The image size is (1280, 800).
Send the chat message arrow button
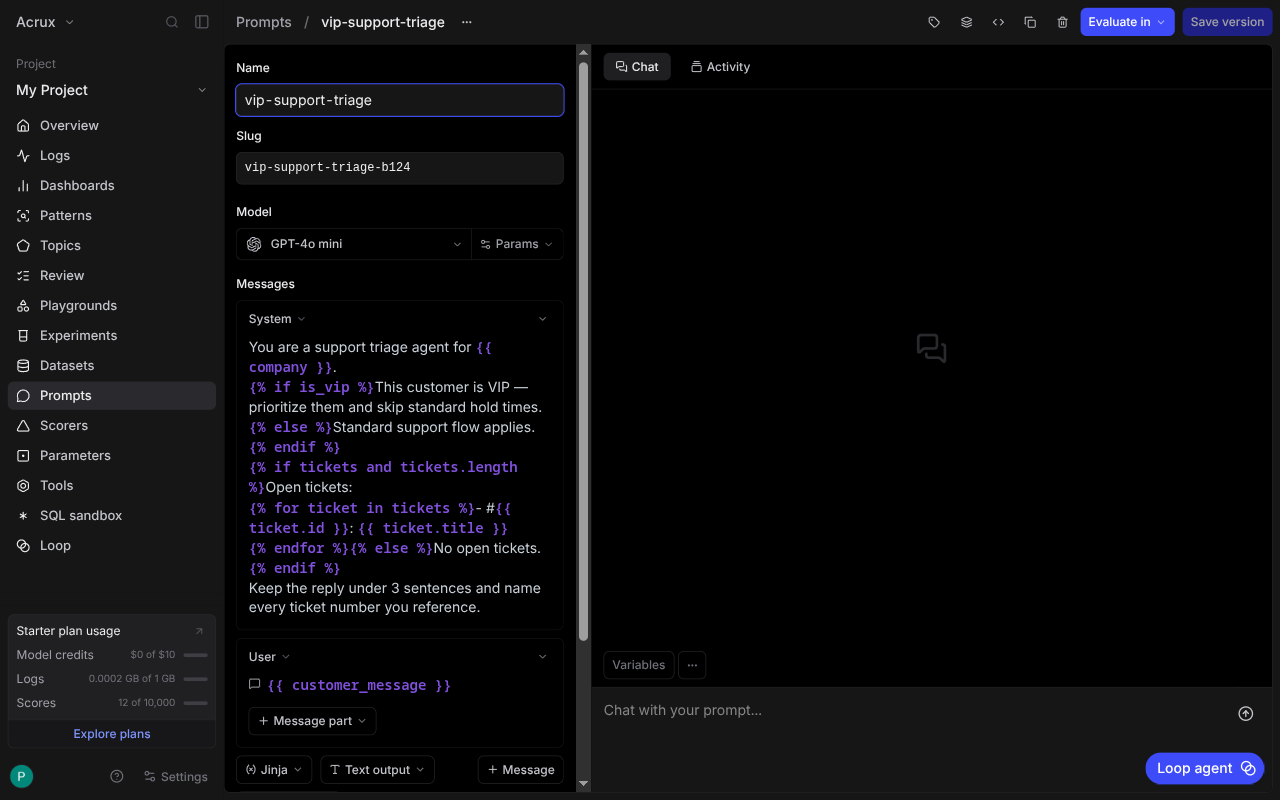pos(1245,713)
